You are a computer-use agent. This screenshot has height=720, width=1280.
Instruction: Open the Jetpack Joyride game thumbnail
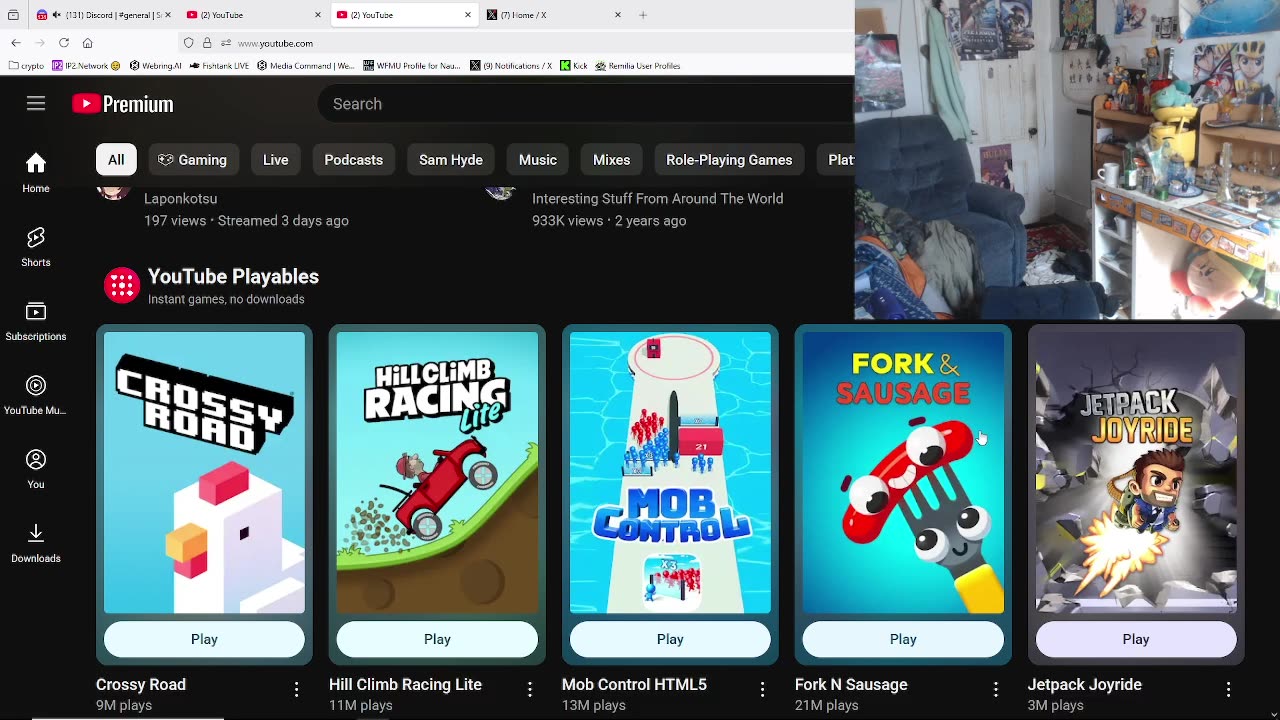coord(1136,472)
